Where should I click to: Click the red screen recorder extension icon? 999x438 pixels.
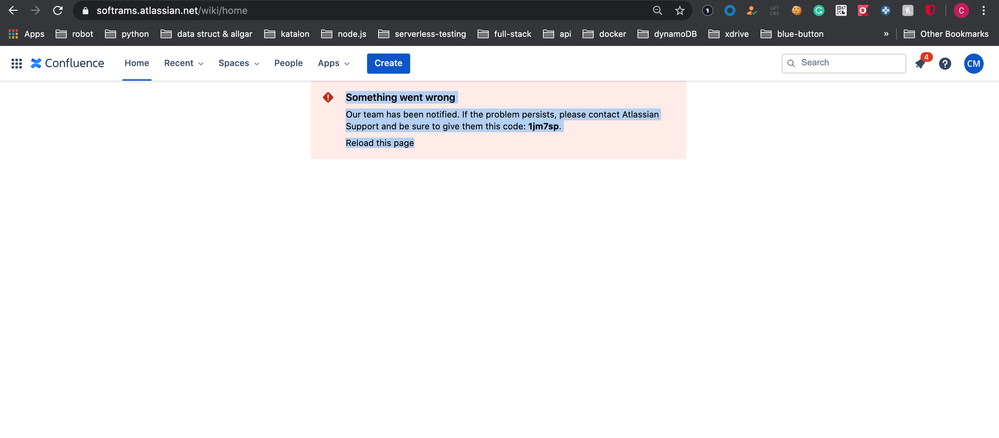click(x=863, y=10)
